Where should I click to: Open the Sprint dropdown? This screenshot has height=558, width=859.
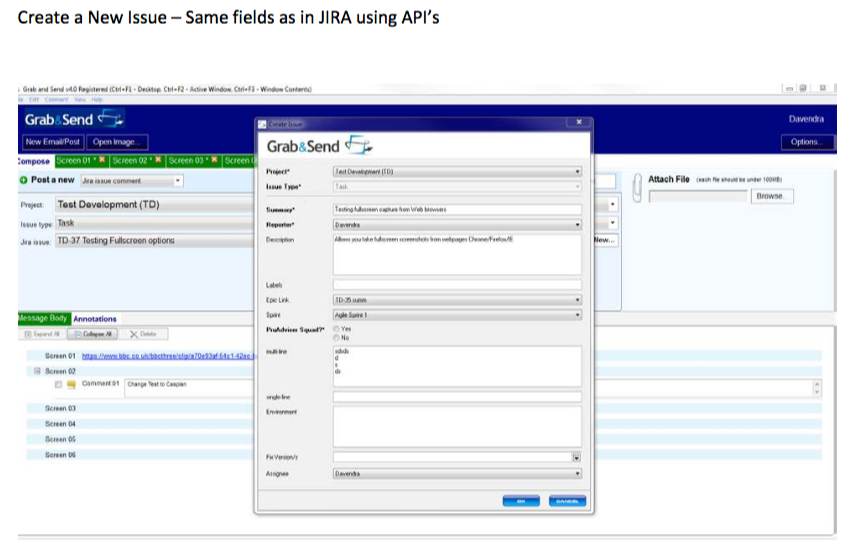577,315
